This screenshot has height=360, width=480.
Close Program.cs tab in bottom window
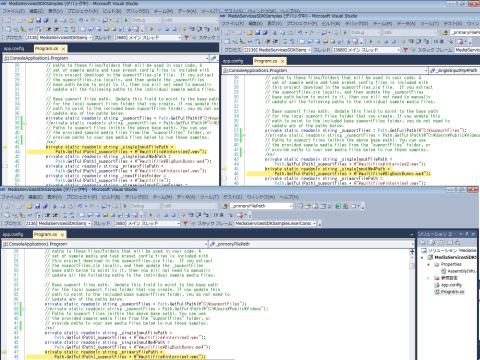62,235
